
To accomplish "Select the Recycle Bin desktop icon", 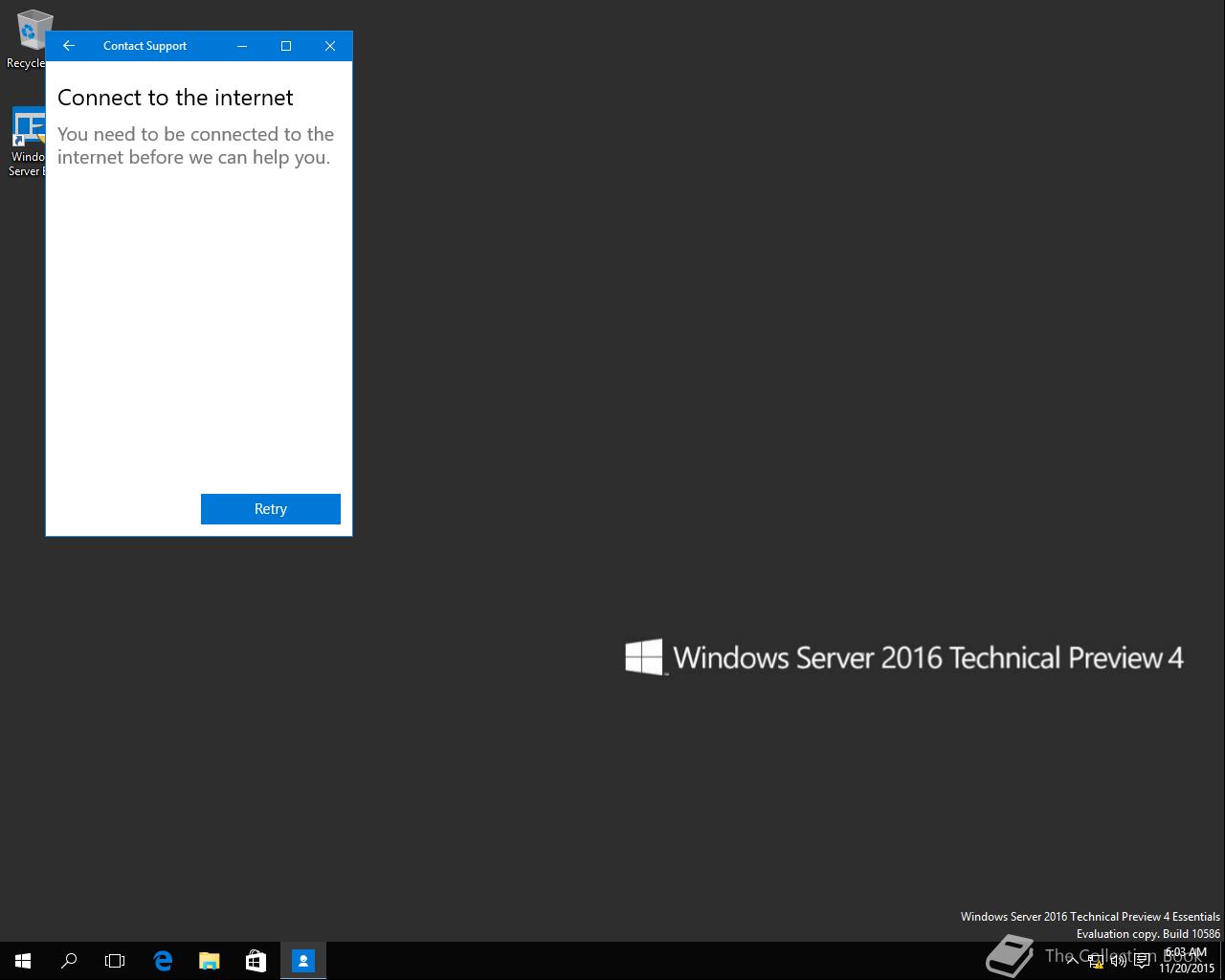I will 29,38.
